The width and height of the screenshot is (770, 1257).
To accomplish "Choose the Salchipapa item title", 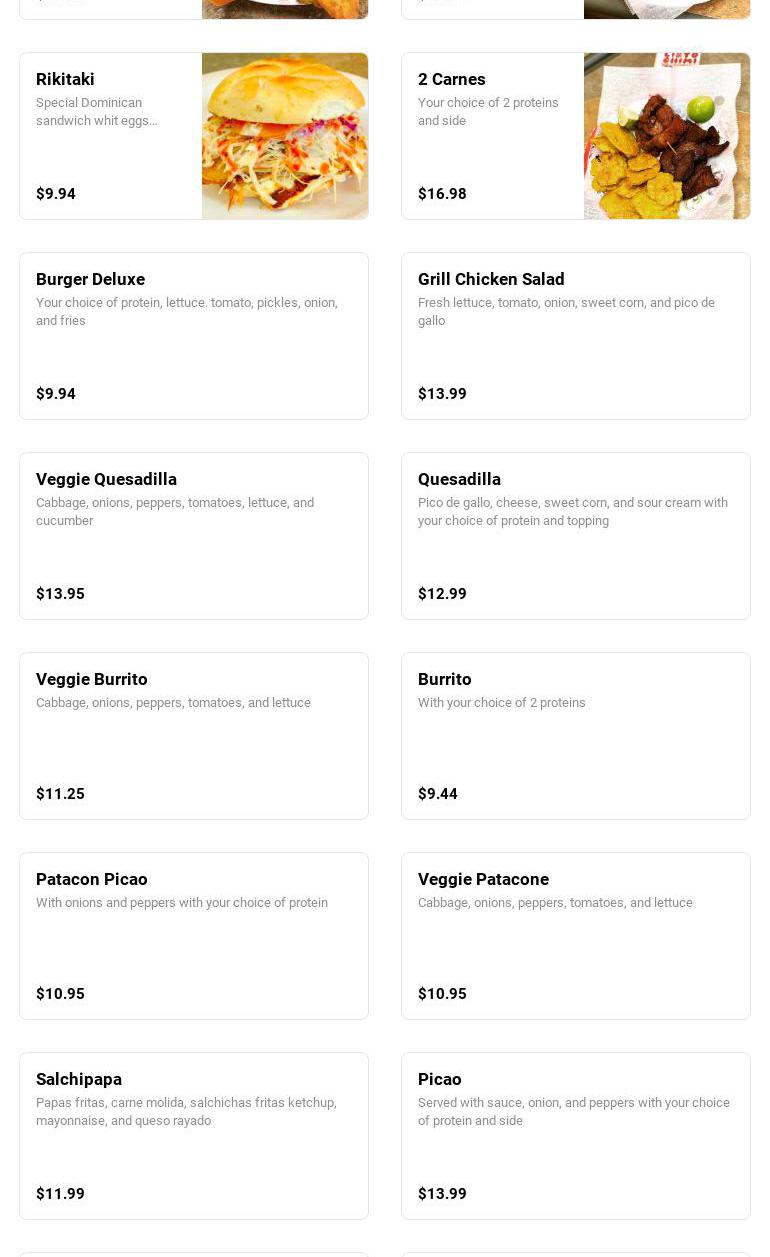I will [x=79, y=1079].
